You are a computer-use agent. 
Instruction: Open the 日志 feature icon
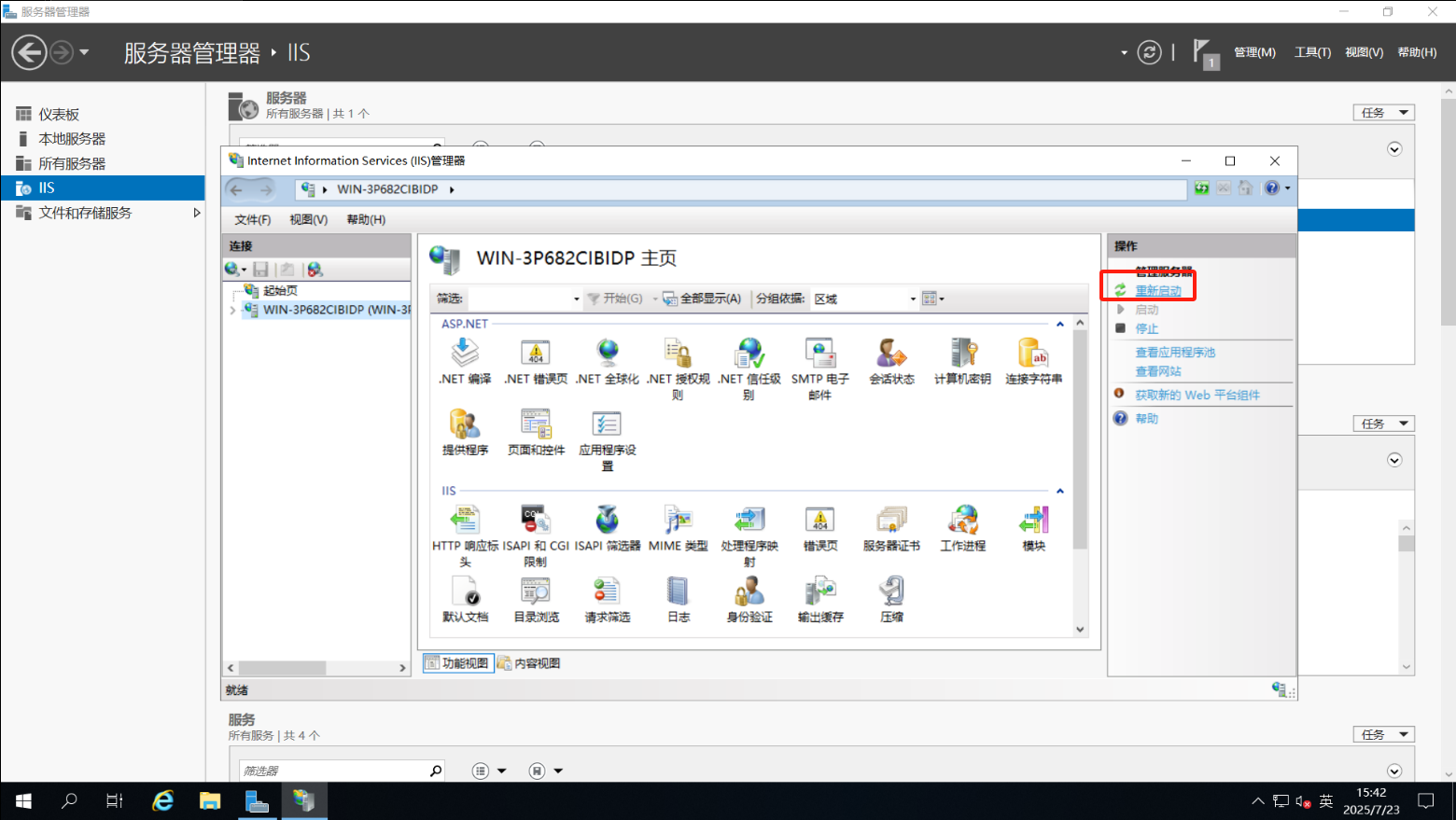click(x=679, y=591)
